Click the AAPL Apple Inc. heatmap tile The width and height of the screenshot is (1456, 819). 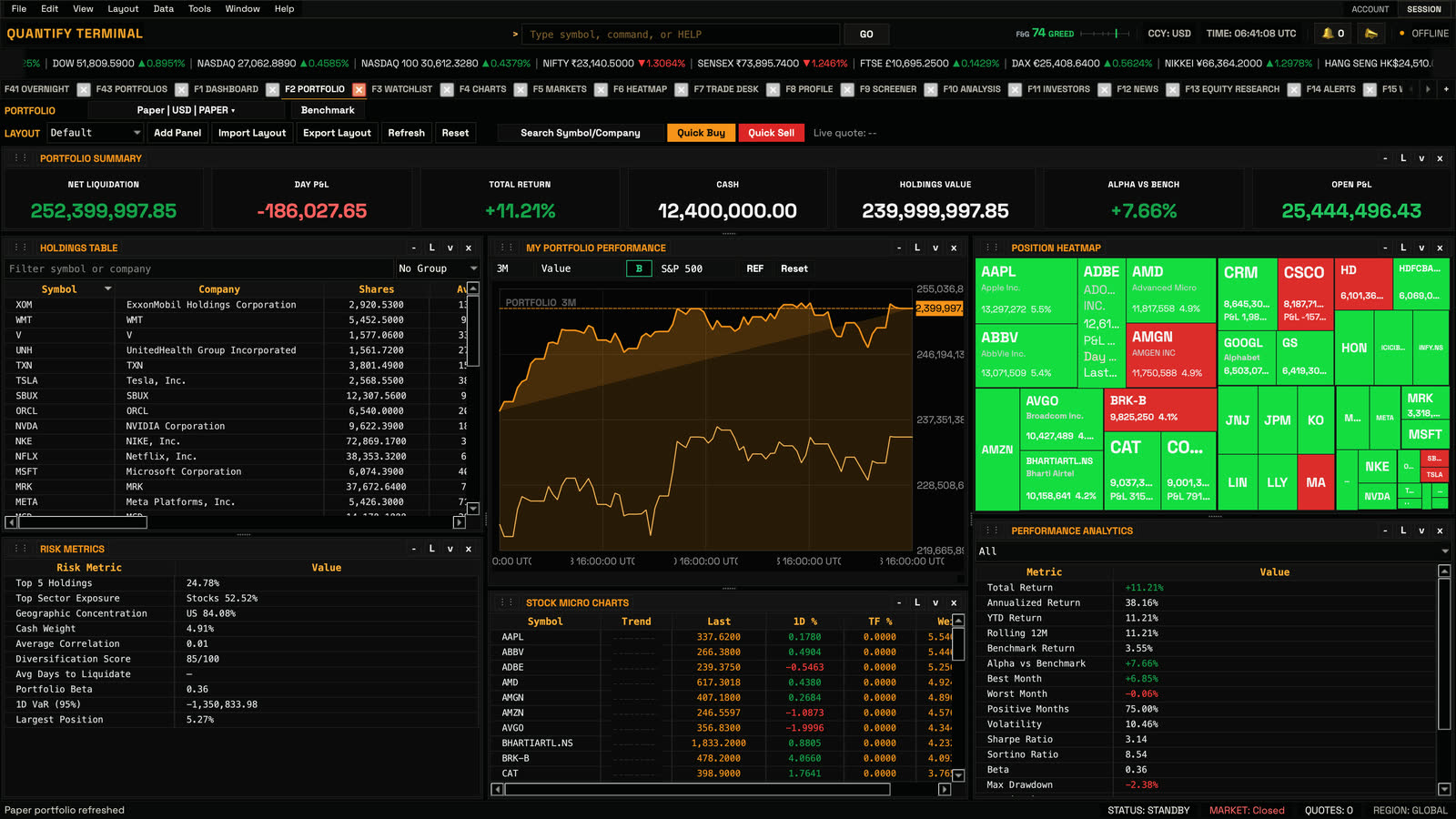coord(1026,291)
